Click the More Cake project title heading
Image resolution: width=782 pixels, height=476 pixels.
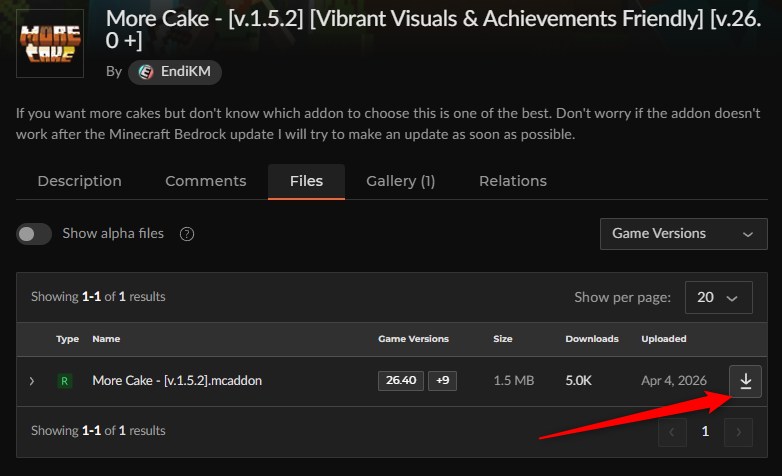[x=434, y=29]
